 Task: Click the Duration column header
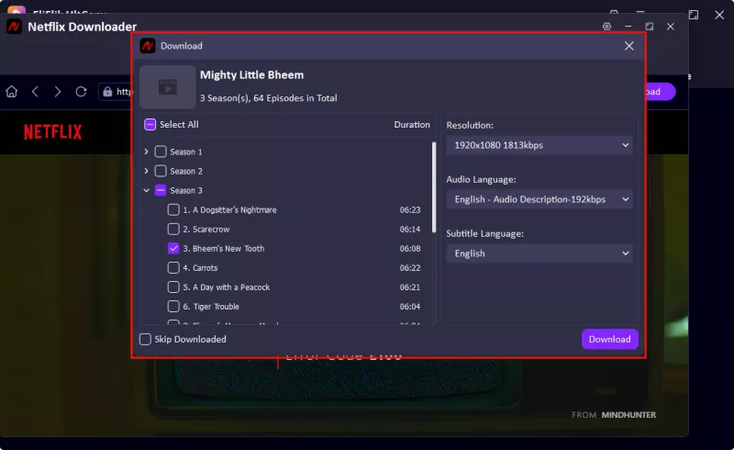411,125
